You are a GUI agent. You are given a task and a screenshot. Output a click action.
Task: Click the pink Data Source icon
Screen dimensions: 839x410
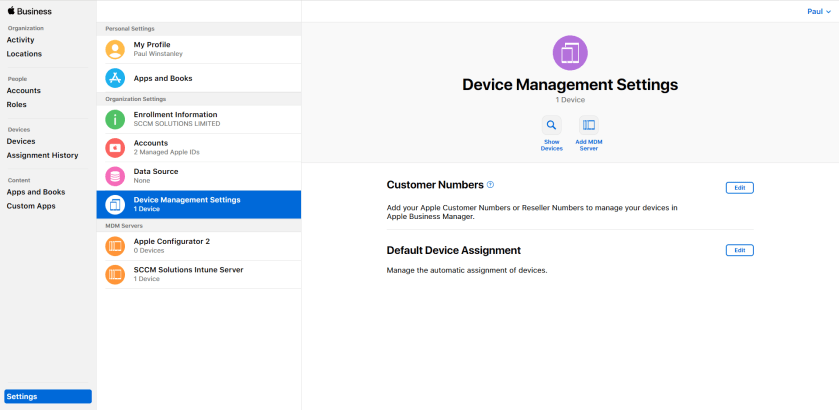(x=115, y=176)
